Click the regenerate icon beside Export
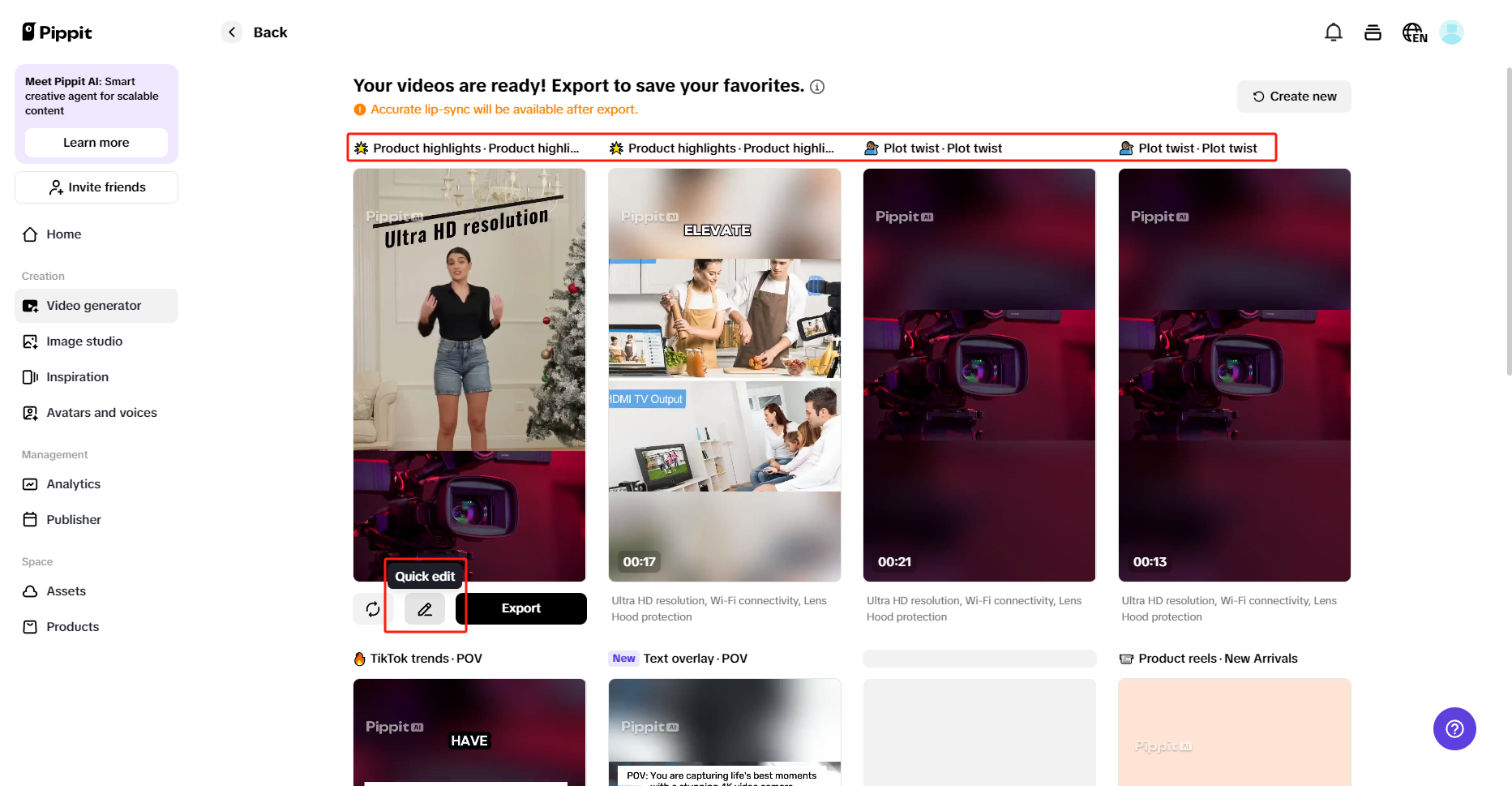This screenshot has width=1512, height=786. click(372, 608)
